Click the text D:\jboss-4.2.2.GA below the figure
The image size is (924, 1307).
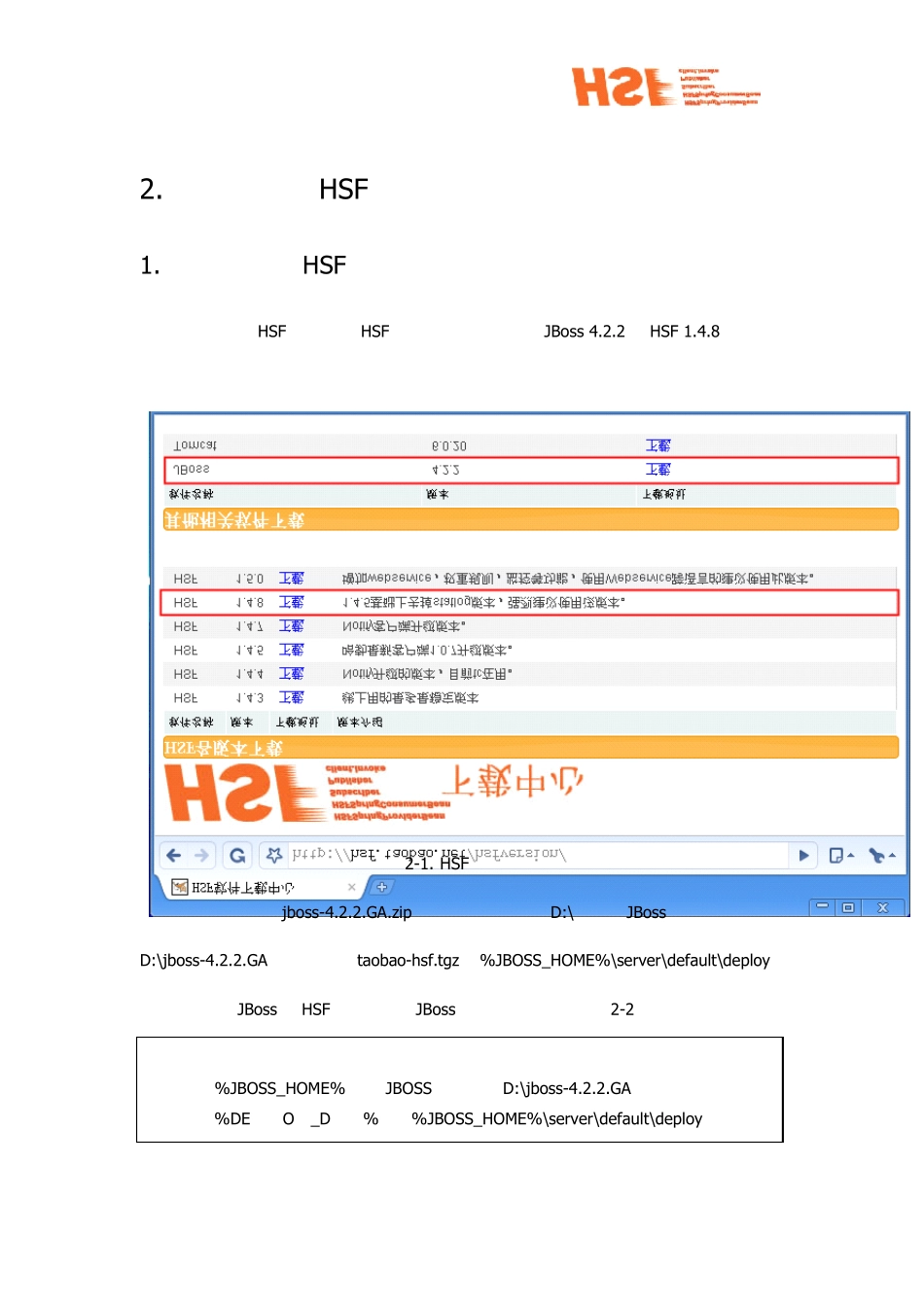203,961
